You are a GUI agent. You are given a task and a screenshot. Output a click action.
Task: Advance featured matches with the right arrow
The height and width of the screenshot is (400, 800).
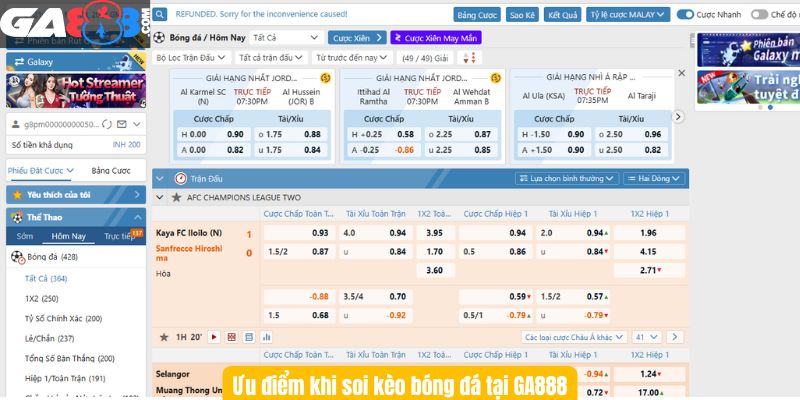point(678,117)
